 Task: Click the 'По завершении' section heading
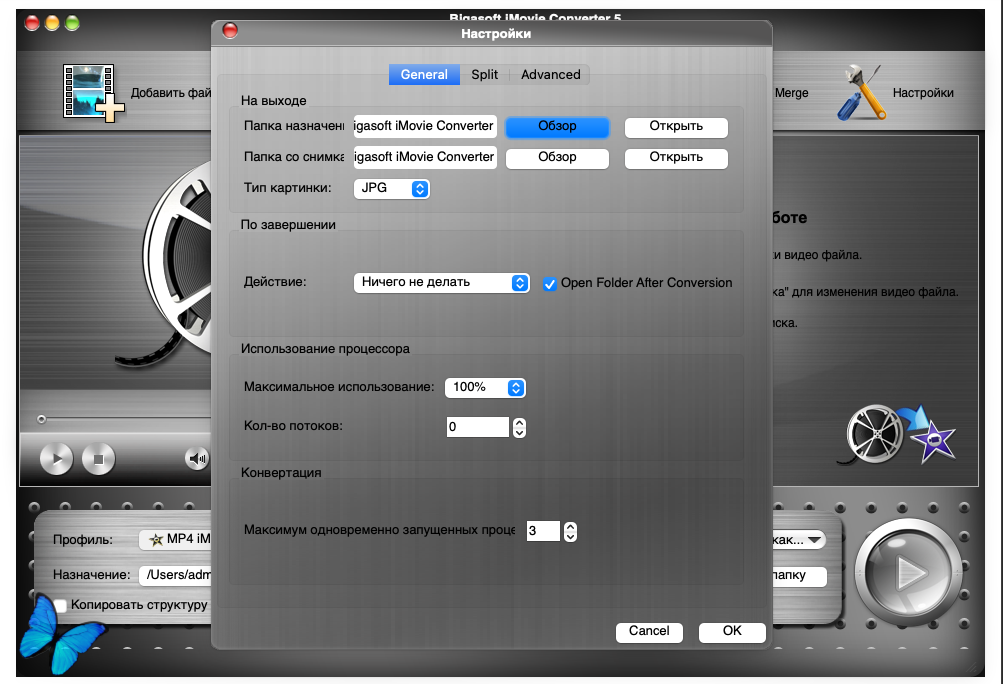288,225
